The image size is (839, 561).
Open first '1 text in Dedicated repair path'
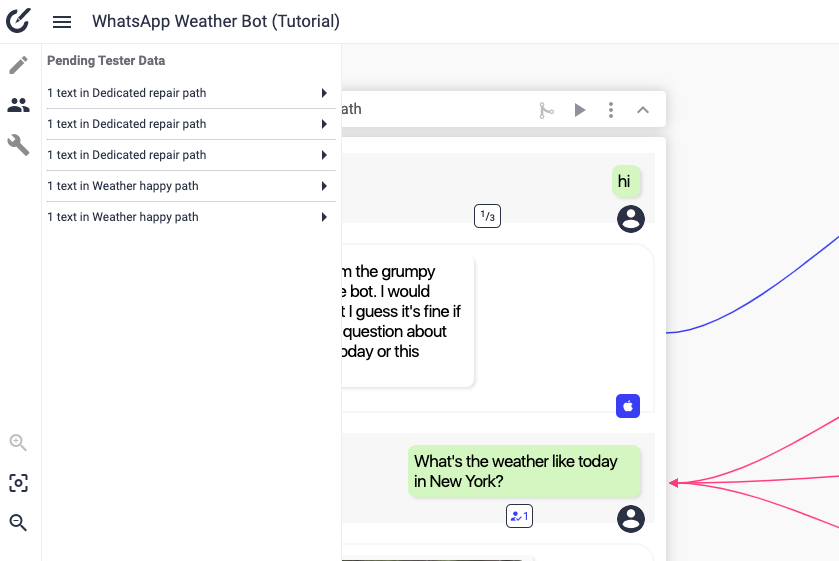(191, 93)
